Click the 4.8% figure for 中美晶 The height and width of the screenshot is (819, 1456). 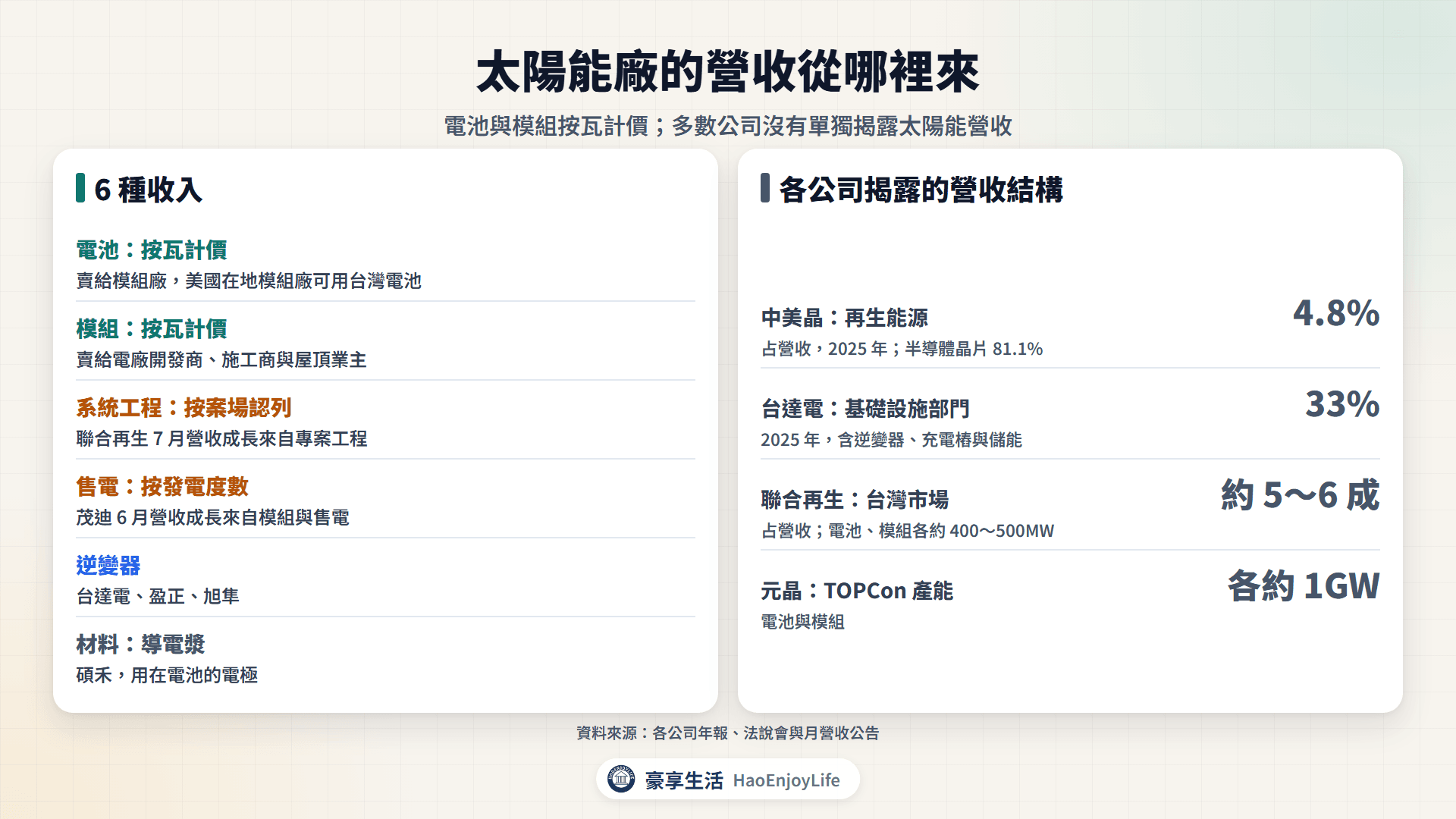(x=1336, y=313)
